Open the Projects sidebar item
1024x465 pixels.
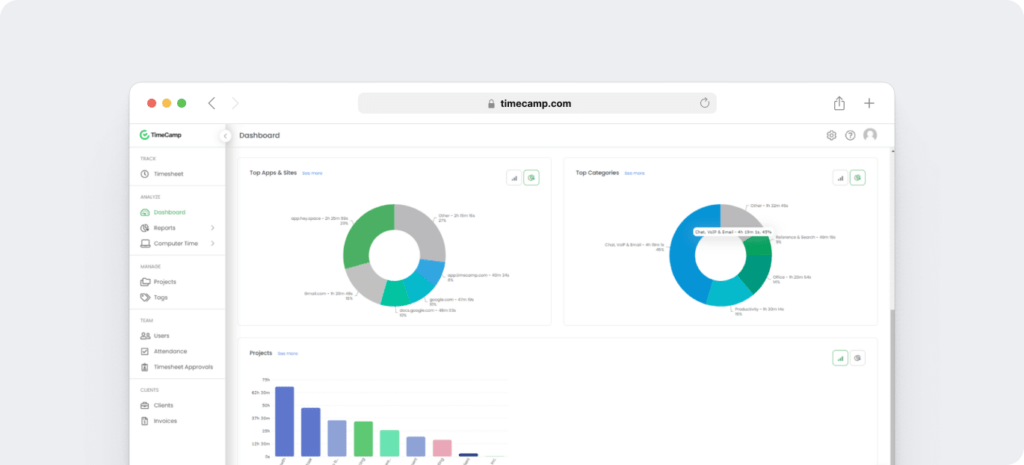click(x=158, y=281)
